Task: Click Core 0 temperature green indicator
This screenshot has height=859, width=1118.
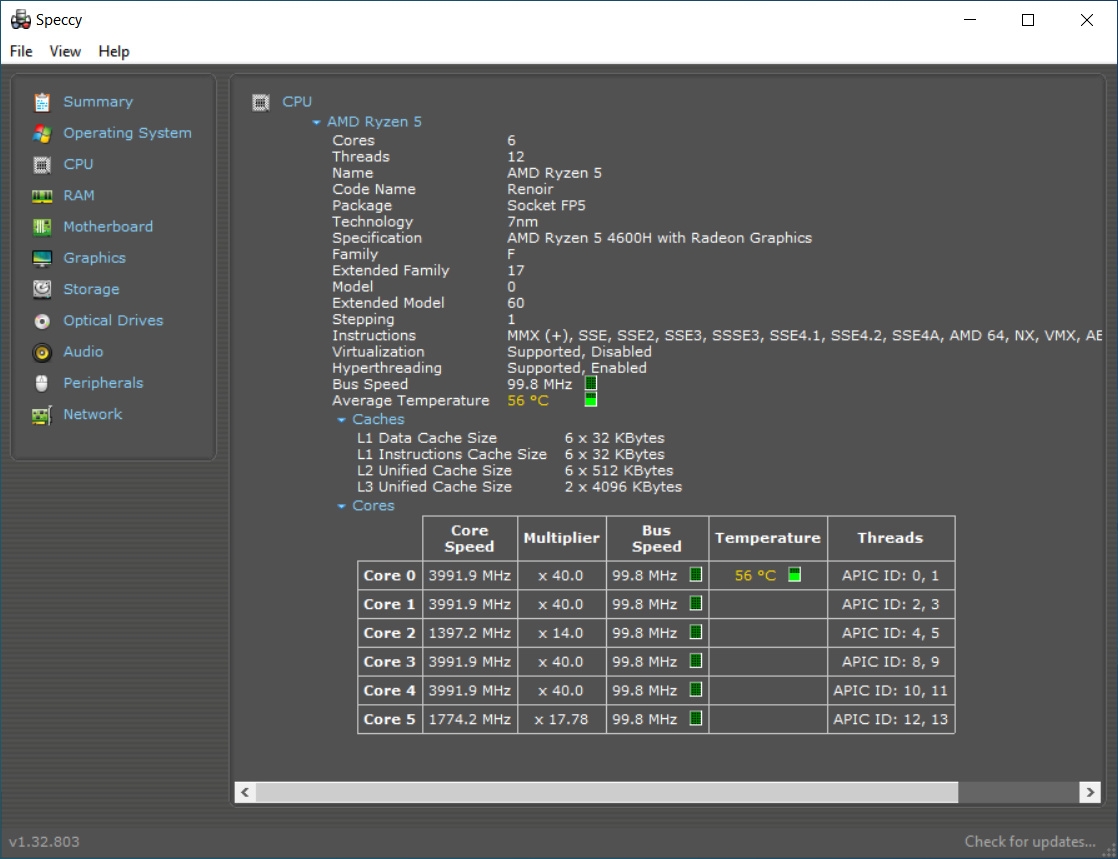Action: point(794,574)
